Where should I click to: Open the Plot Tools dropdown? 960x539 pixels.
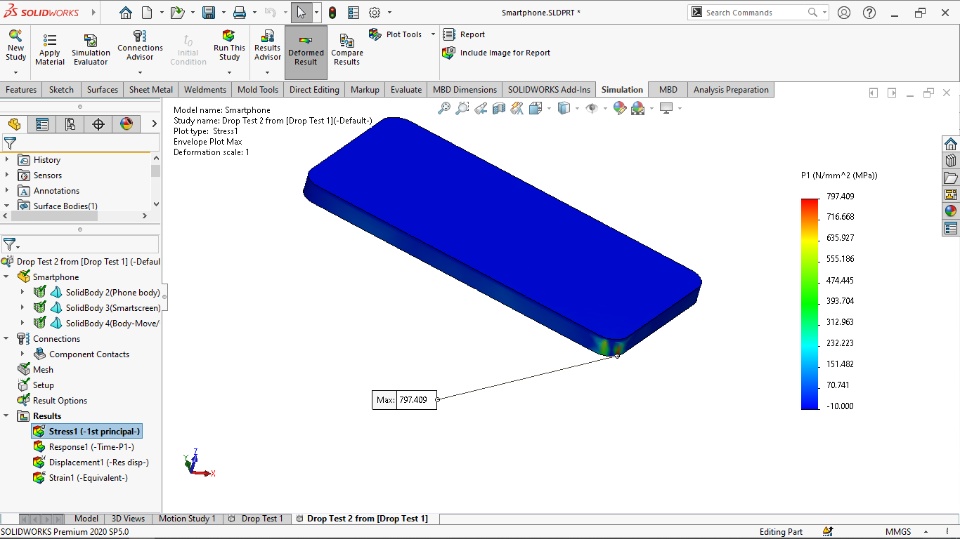coord(433,34)
